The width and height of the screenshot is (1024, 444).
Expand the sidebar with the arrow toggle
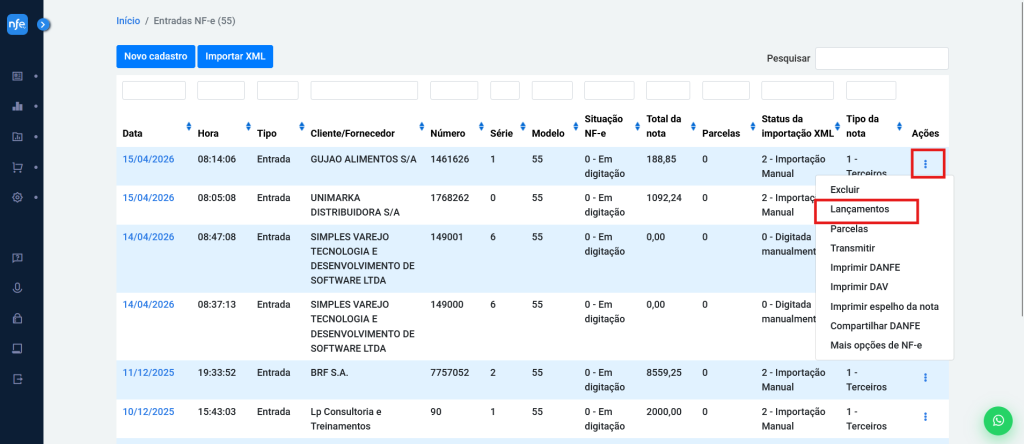(43, 25)
